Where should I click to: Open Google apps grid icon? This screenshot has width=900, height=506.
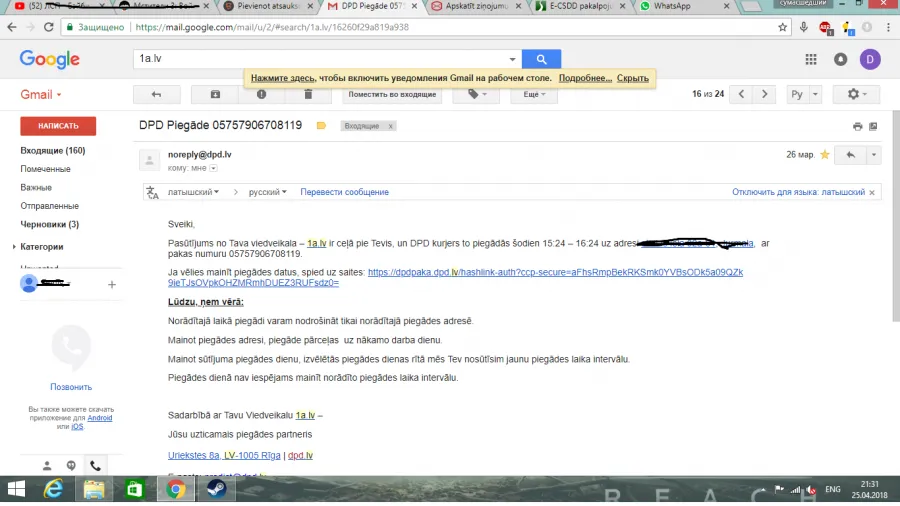(810, 59)
